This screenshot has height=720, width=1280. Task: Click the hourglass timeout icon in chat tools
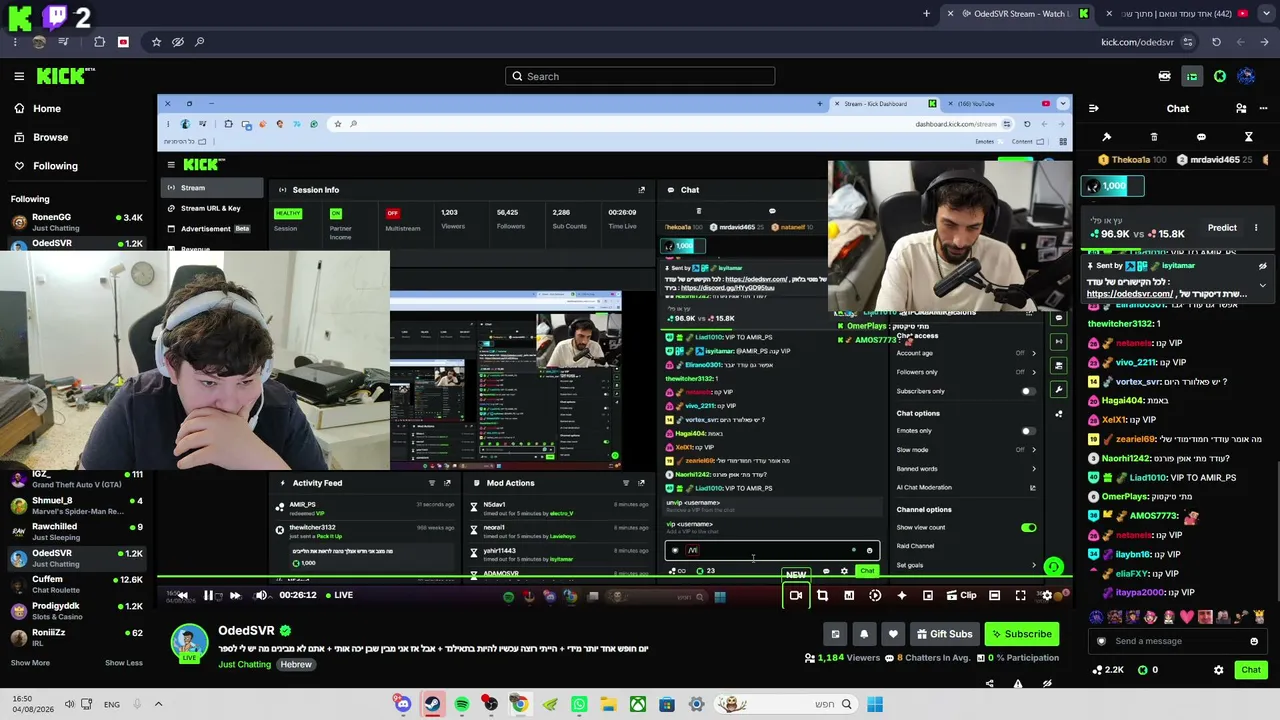1248,137
